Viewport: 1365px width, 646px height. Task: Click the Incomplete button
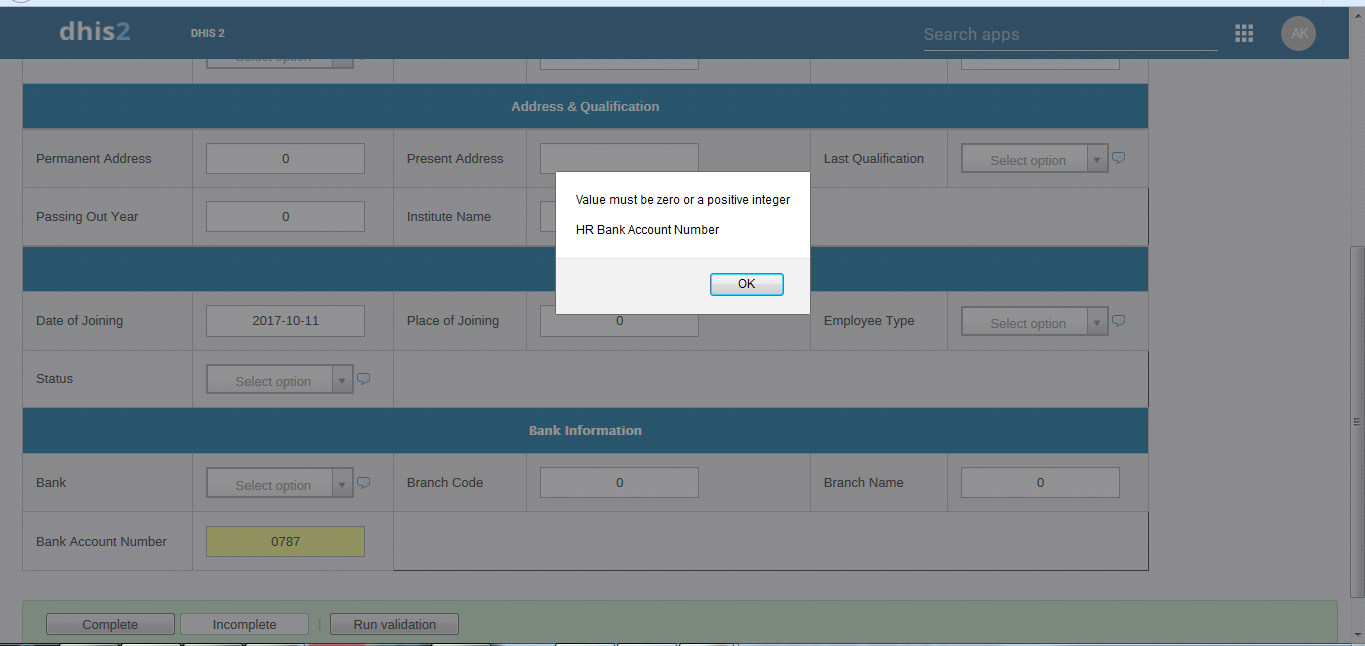[x=244, y=624]
